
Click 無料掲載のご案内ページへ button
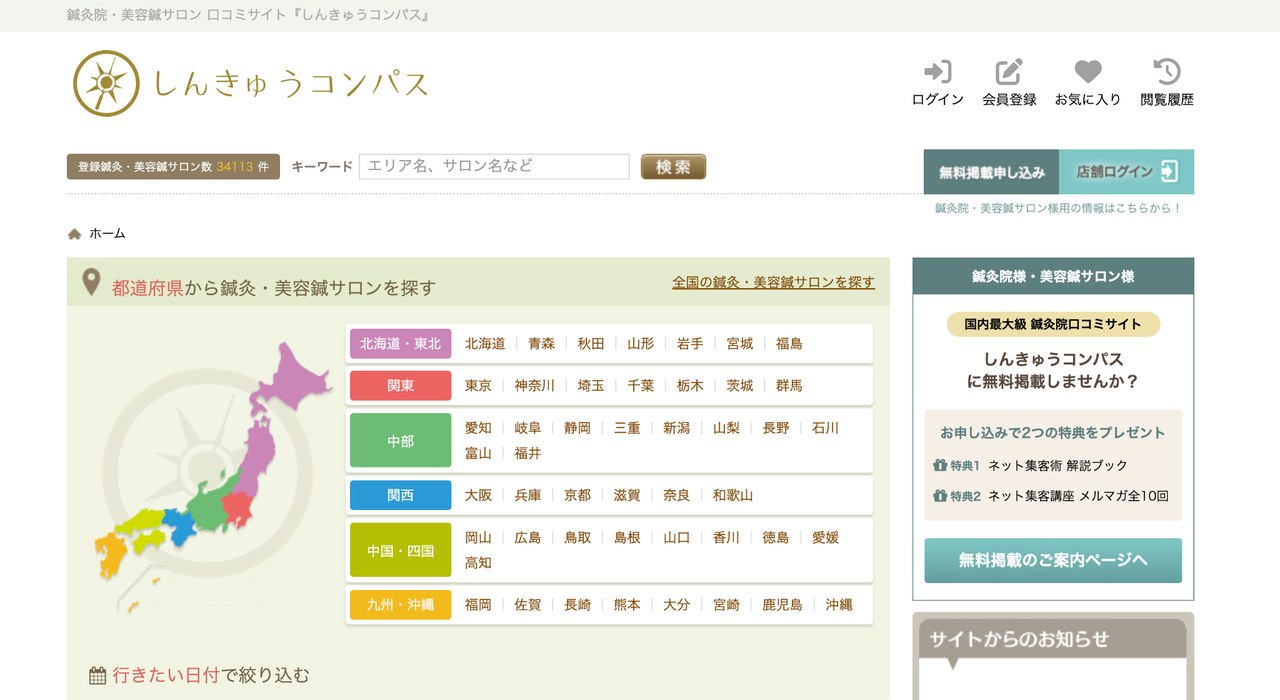click(x=1053, y=560)
